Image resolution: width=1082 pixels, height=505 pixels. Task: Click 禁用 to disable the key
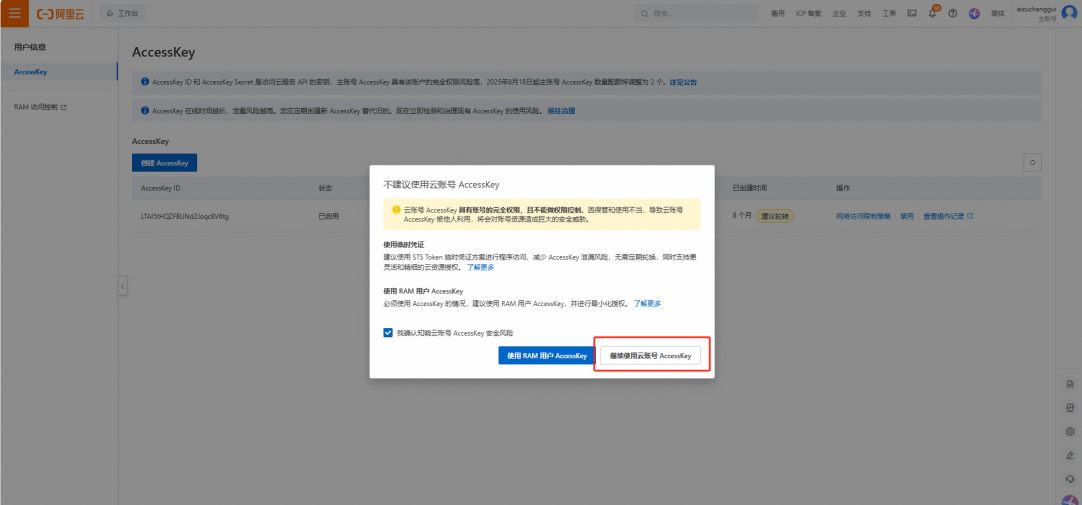pos(907,216)
